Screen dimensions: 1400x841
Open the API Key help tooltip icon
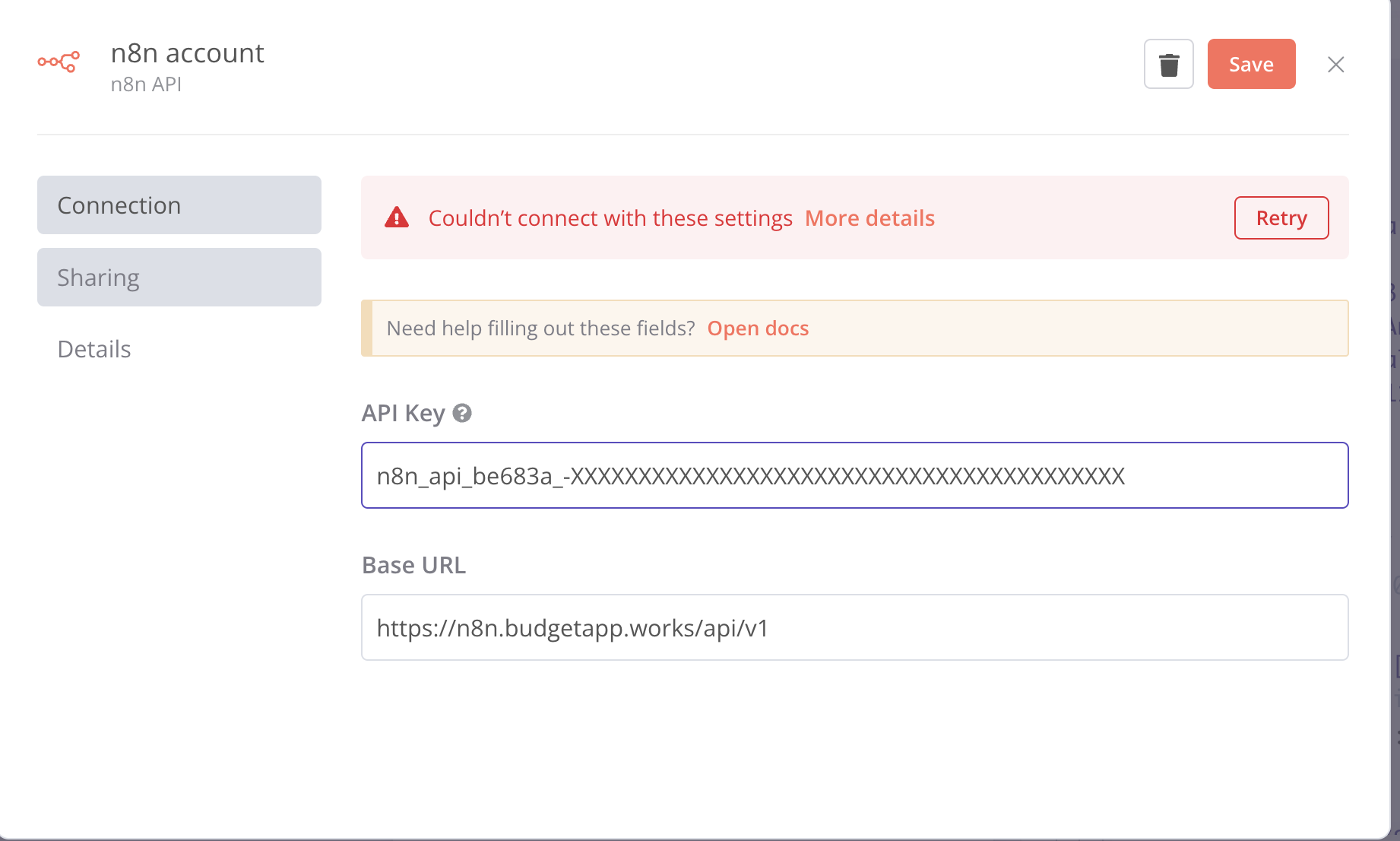point(462,413)
